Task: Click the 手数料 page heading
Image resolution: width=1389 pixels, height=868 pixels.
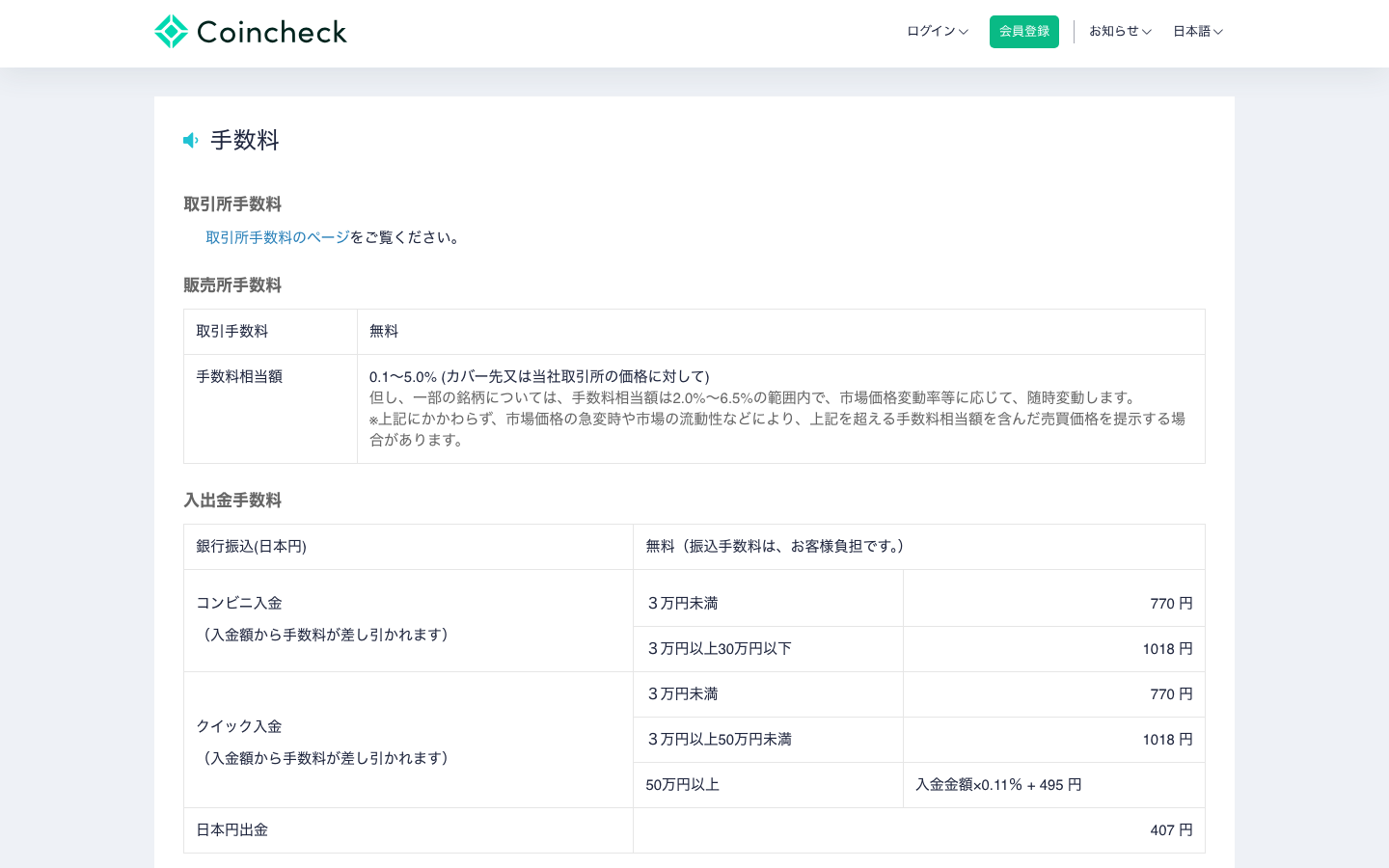Action: (245, 140)
